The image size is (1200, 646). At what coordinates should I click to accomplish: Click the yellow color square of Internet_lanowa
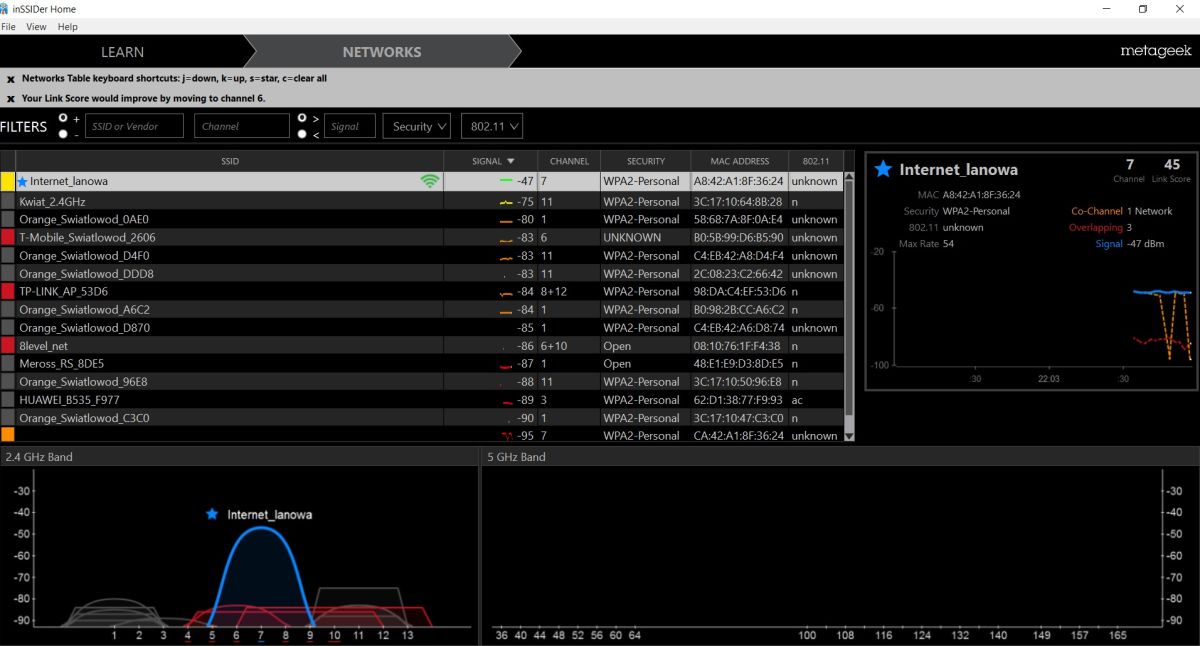(7, 182)
